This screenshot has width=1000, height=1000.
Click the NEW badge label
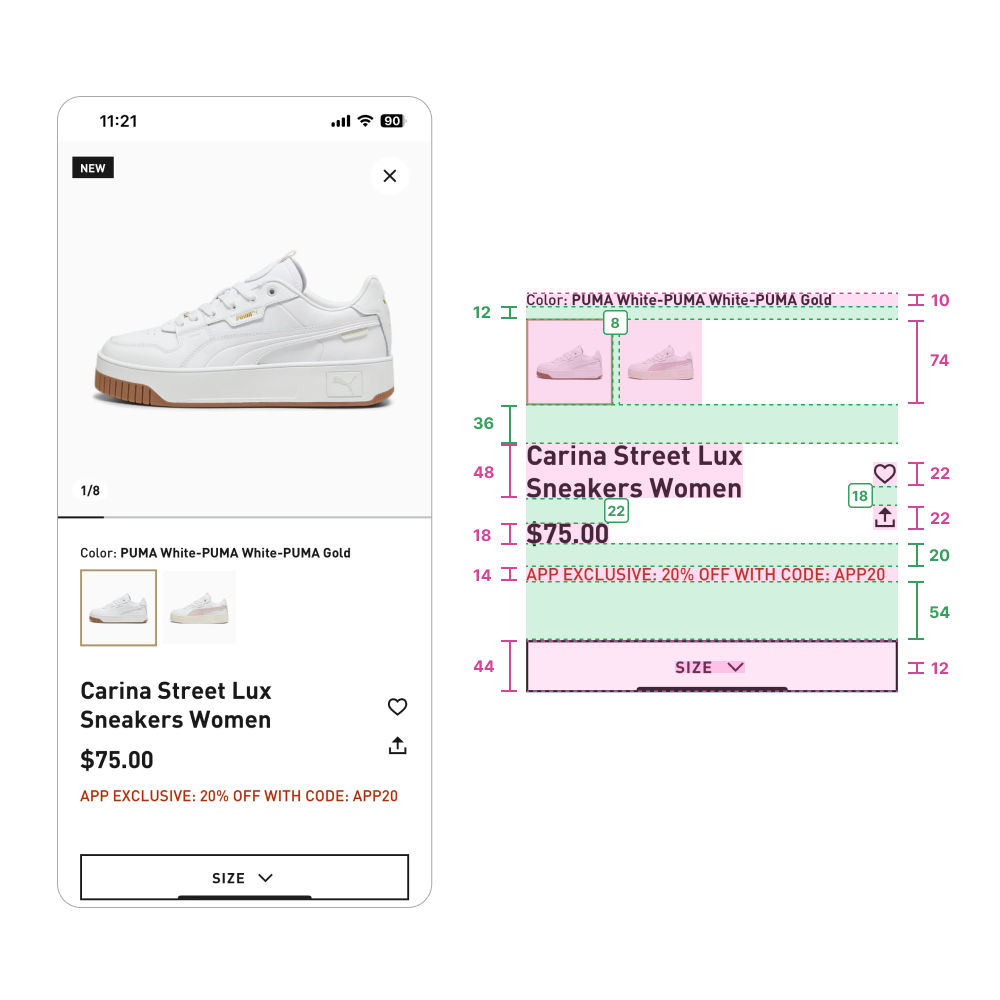click(93, 168)
